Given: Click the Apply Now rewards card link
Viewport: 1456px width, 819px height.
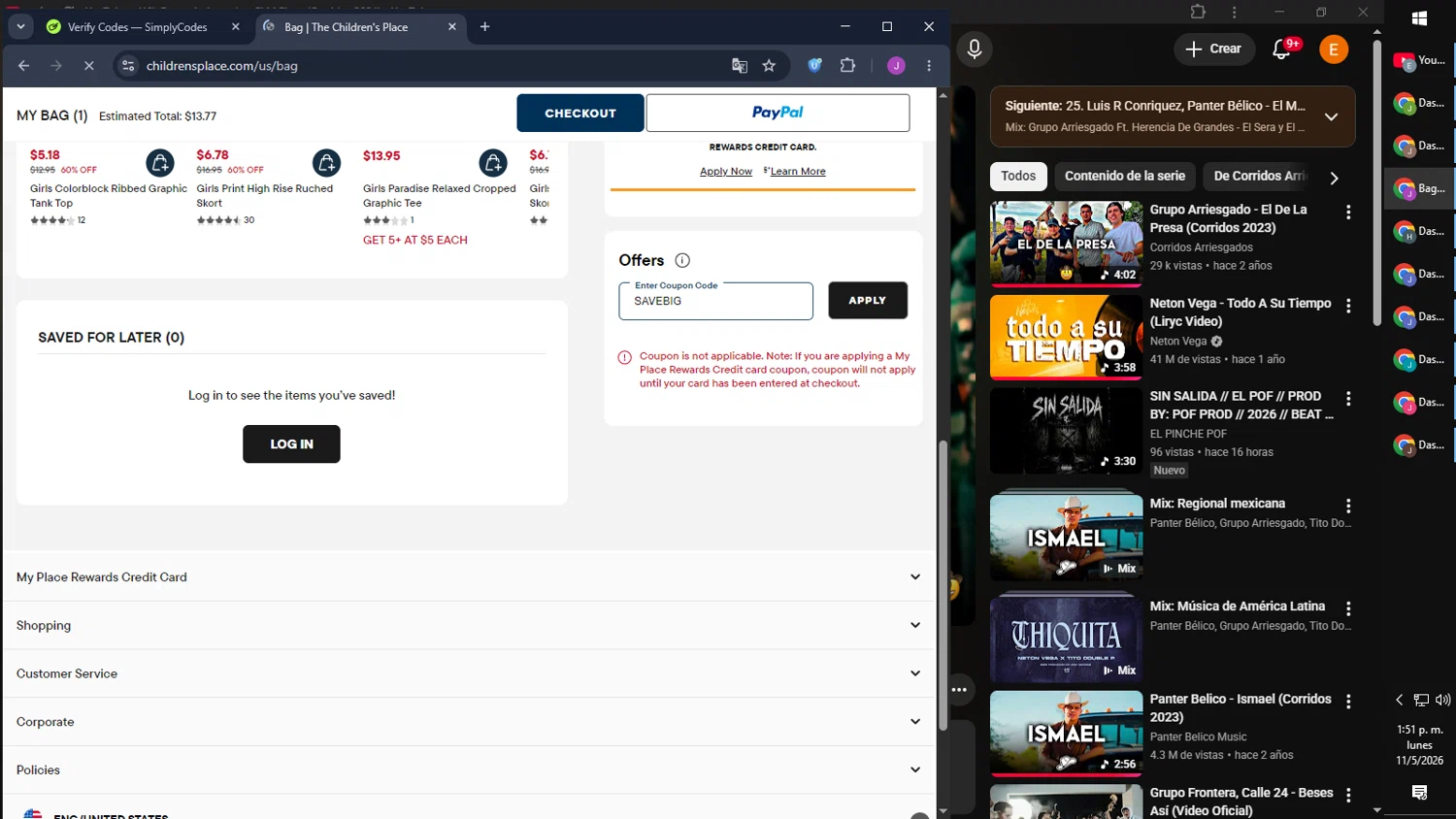Looking at the screenshot, I should (726, 172).
